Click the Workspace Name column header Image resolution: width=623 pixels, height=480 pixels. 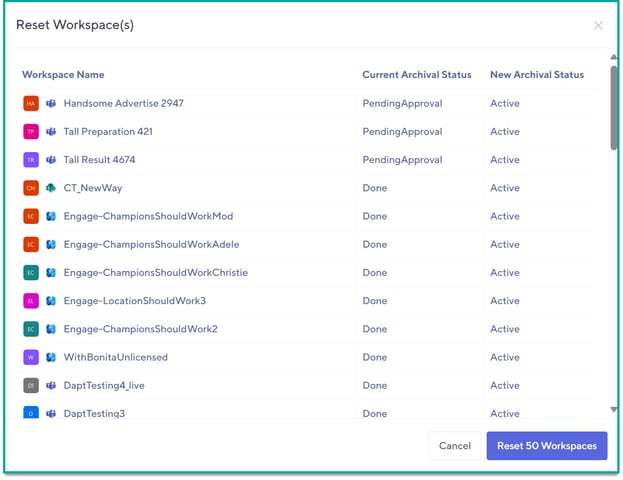pos(63,75)
